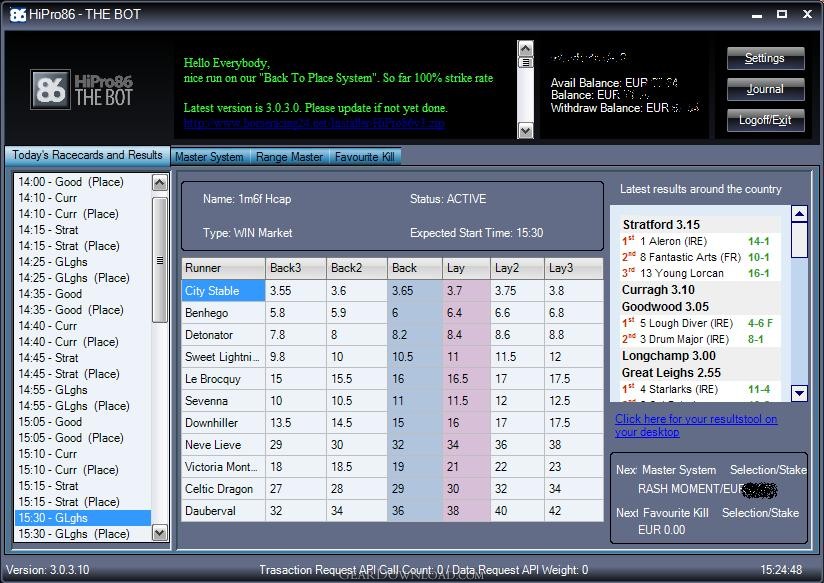This screenshot has width=824, height=583.
Task: Click Great Leighs 2.55 result heading
Action: click(671, 373)
